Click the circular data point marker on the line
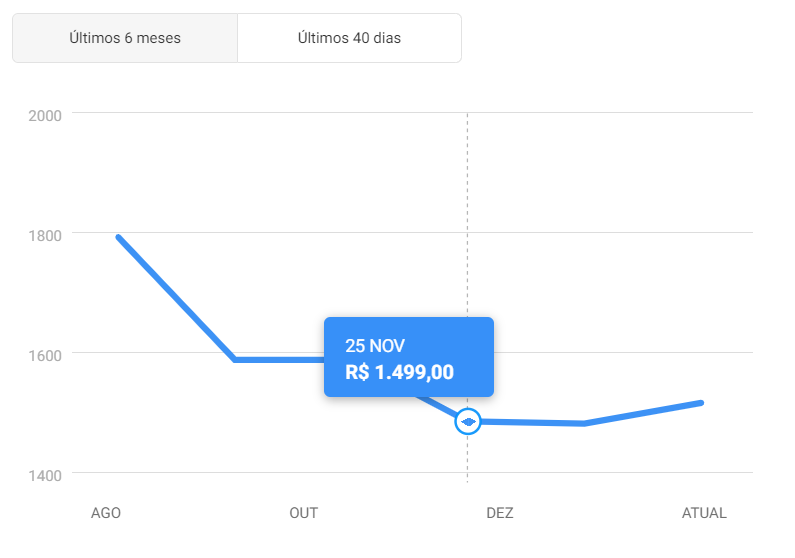Viewport: 795px width, 558px height. tap(467, 422)
